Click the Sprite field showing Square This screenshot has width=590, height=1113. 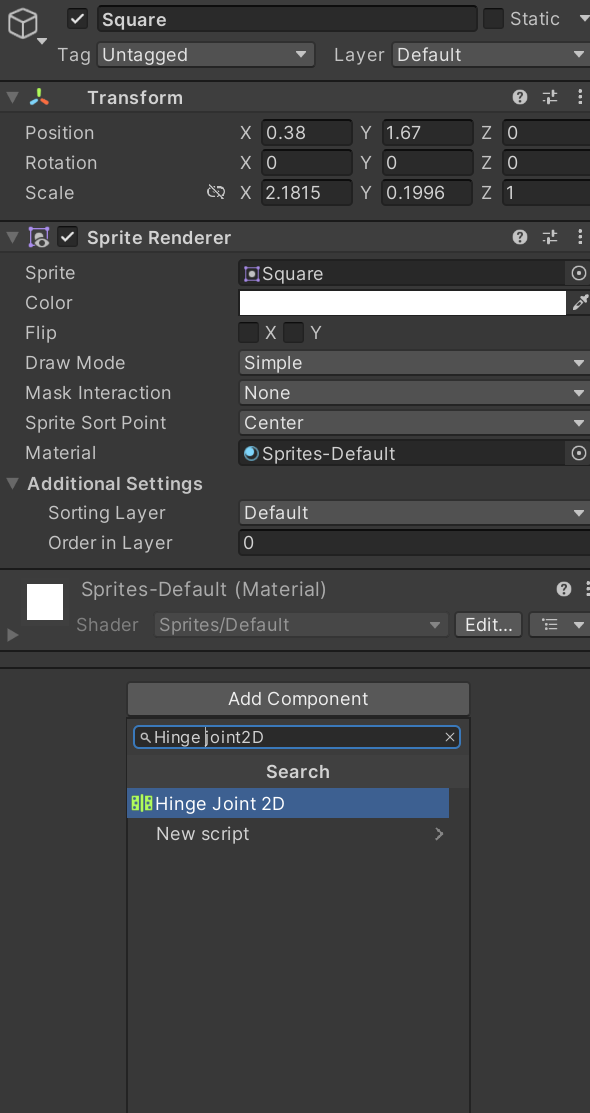coord(403,273)
